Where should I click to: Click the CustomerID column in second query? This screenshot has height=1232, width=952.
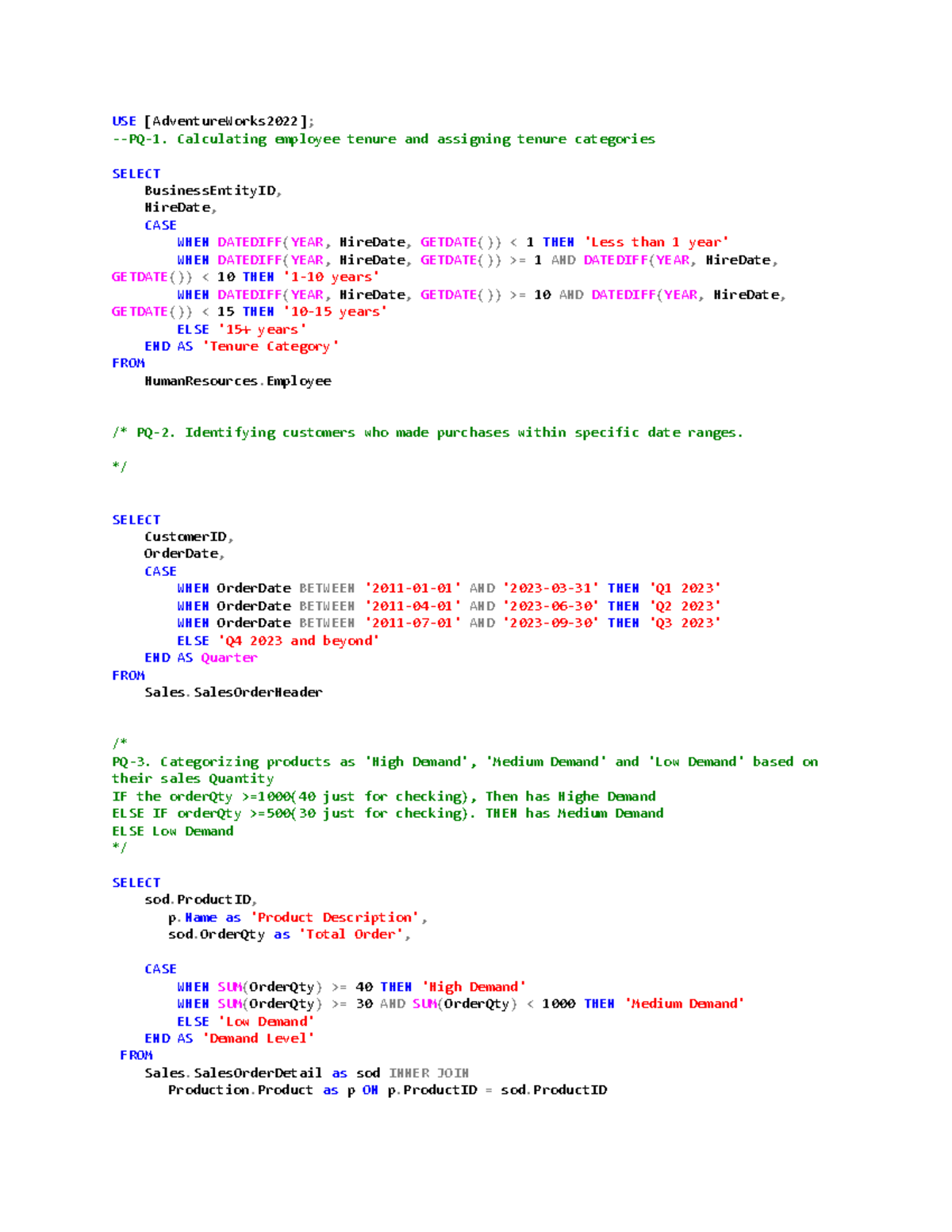point(189,536)
